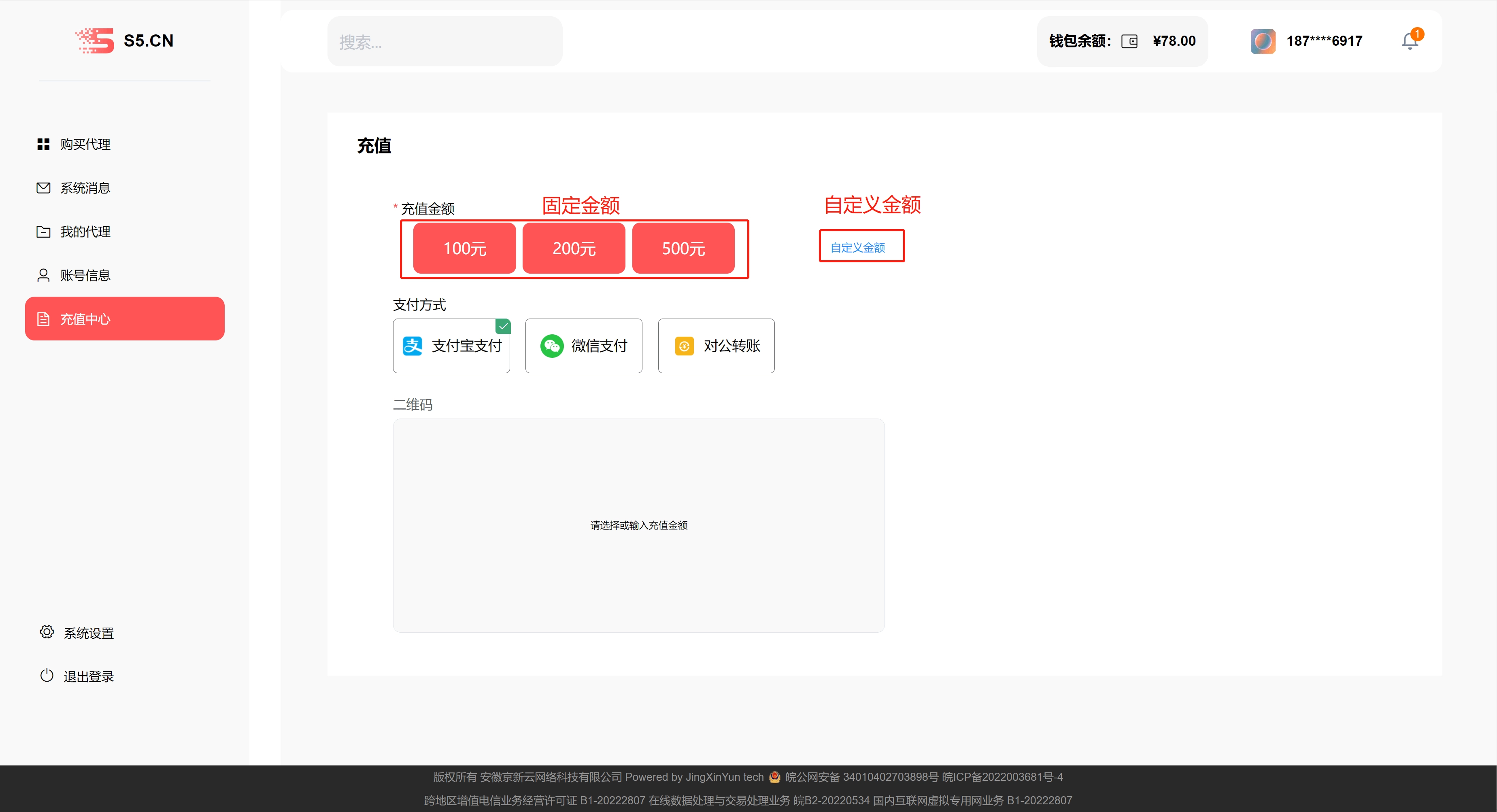Navigate to 账号信息 page

(x=85, y=276)
